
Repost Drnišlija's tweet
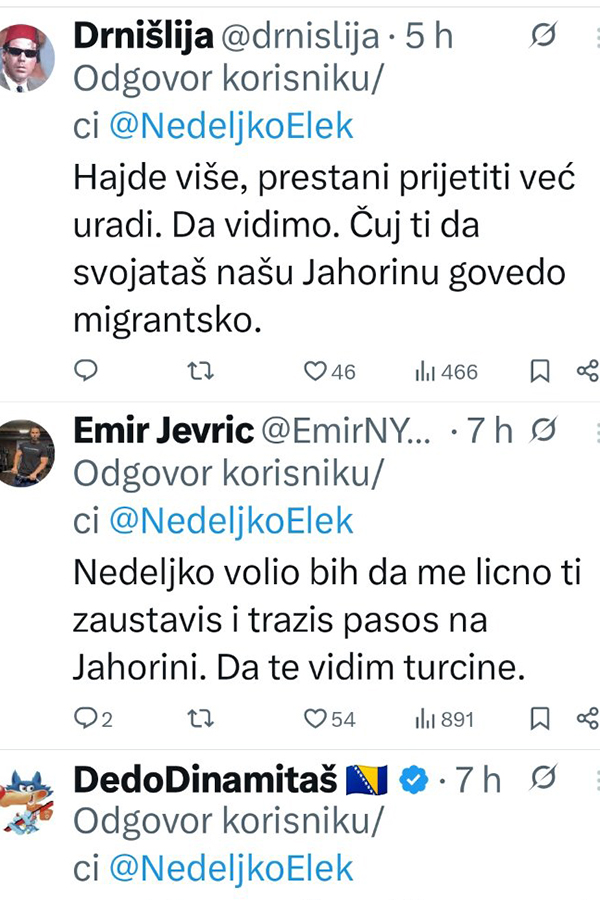[201, 371]
